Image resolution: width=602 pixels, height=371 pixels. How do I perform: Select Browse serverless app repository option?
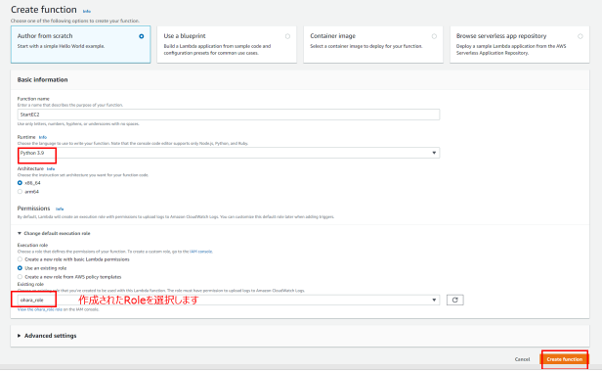point(519,45)
